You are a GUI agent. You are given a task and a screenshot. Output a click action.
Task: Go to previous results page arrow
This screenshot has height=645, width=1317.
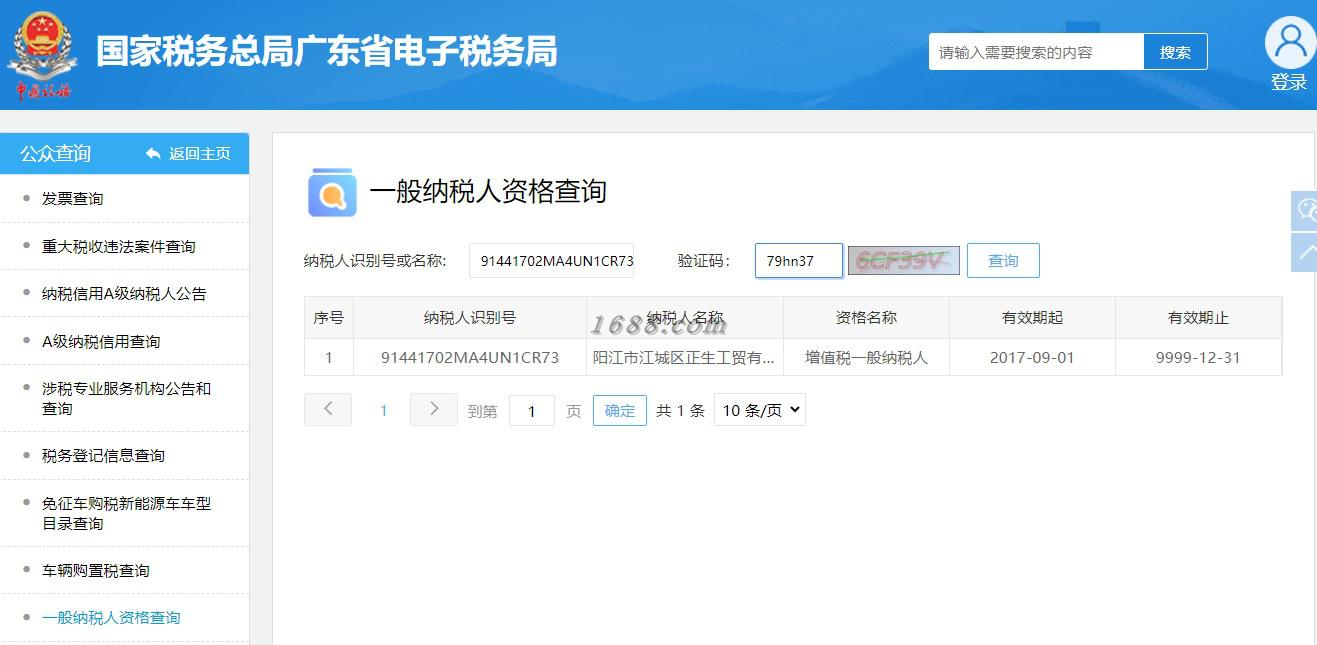(x=328, y=409)
